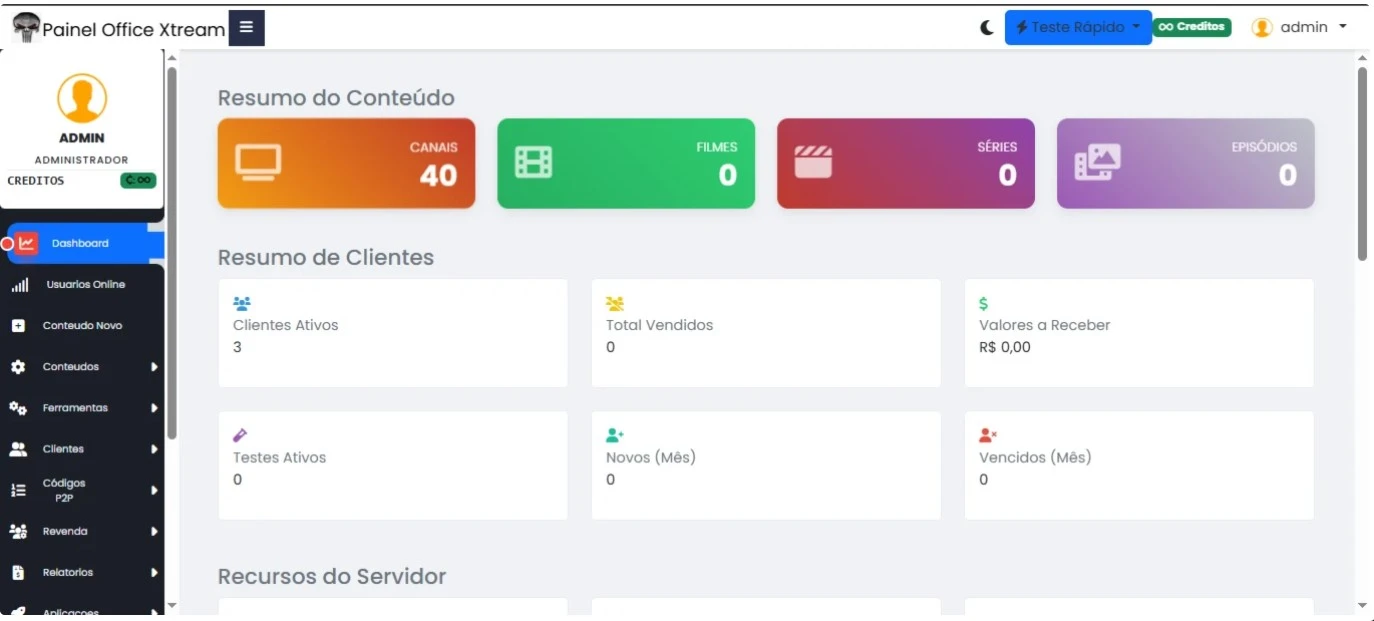This screenshot has height=621, width=1374.
Task: Toggle dark mode moon icon
Action: click(987, 28)
